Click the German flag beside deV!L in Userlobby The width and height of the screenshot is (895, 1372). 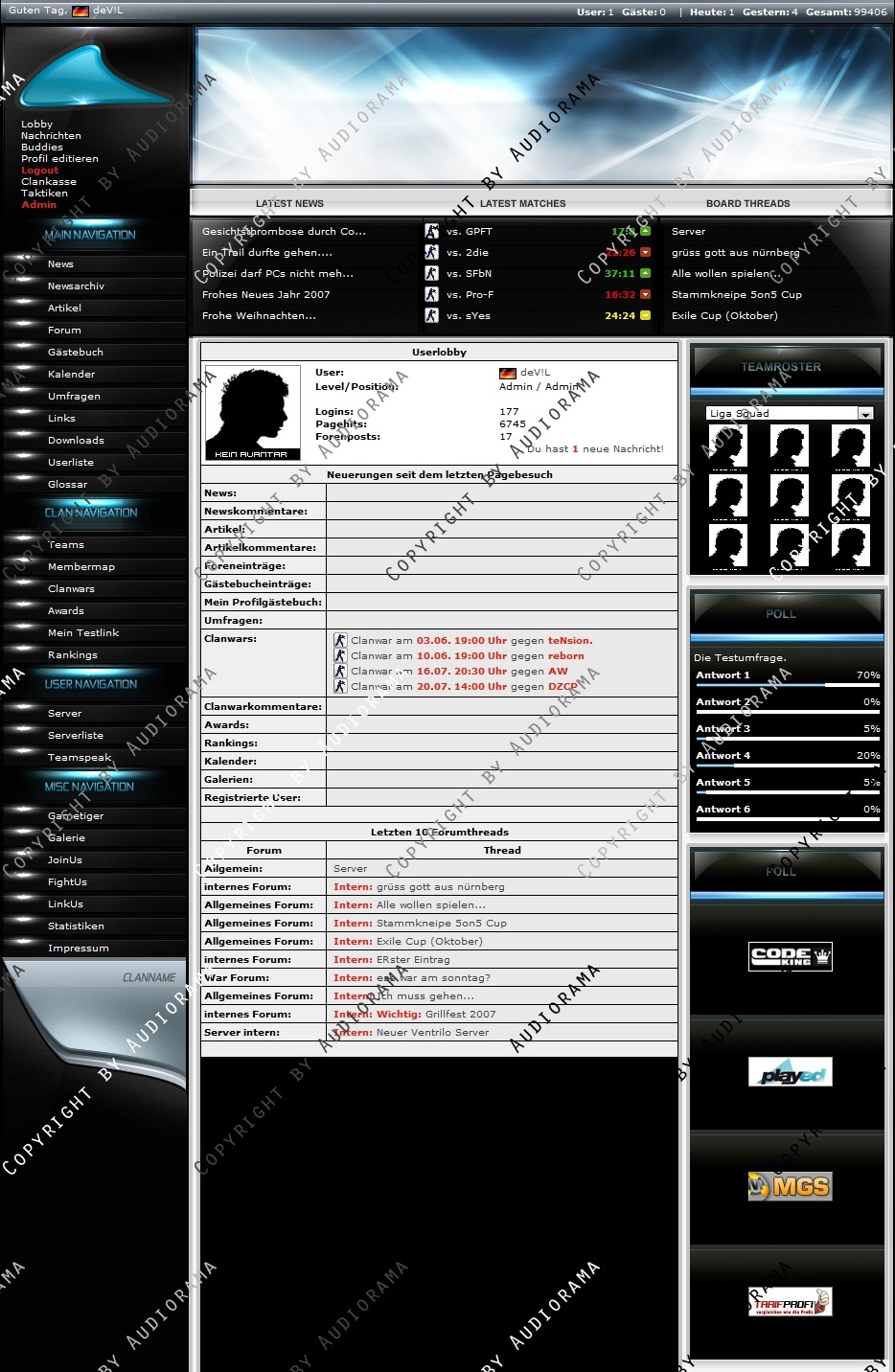point(508,373)
